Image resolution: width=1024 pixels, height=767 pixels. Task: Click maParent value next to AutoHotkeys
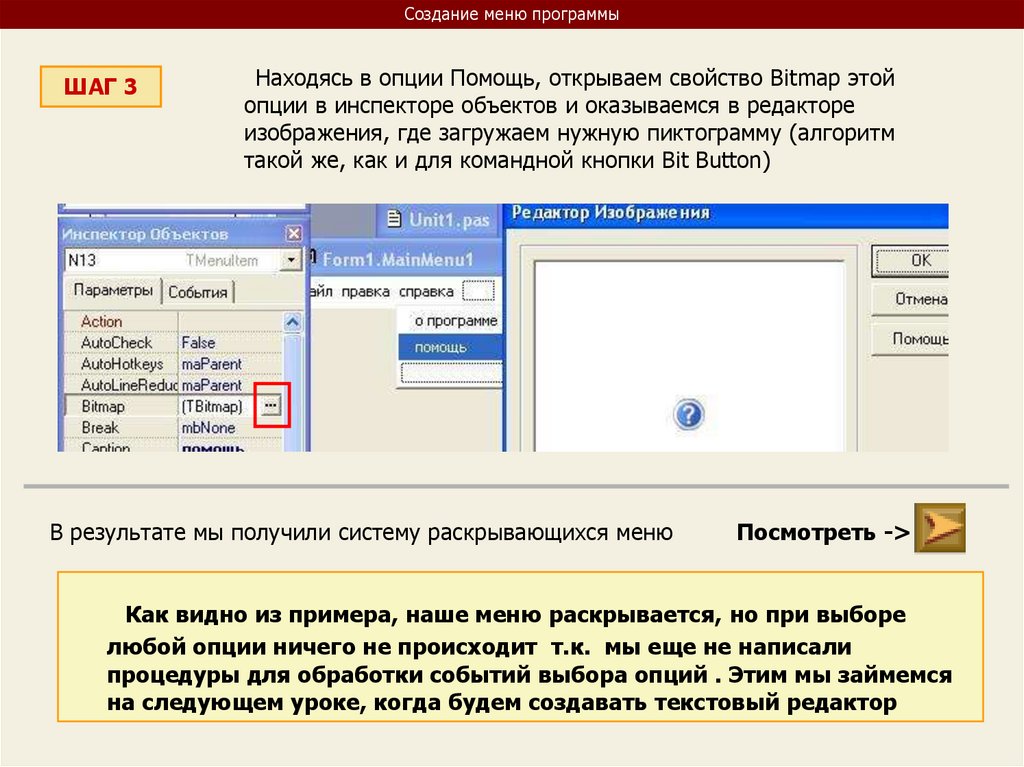(212, 364)
